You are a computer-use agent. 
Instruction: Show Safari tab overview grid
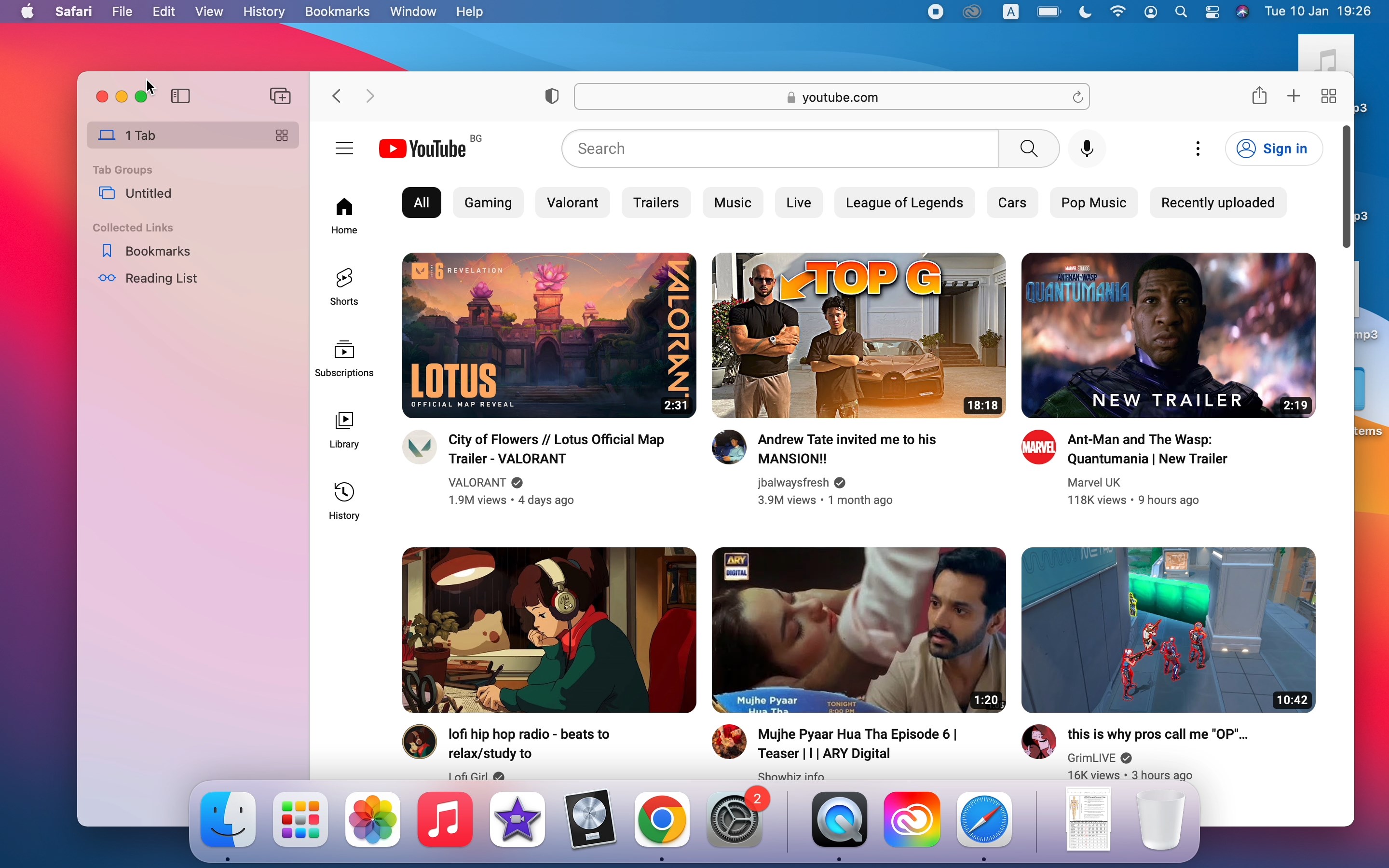pos(1329,96)
